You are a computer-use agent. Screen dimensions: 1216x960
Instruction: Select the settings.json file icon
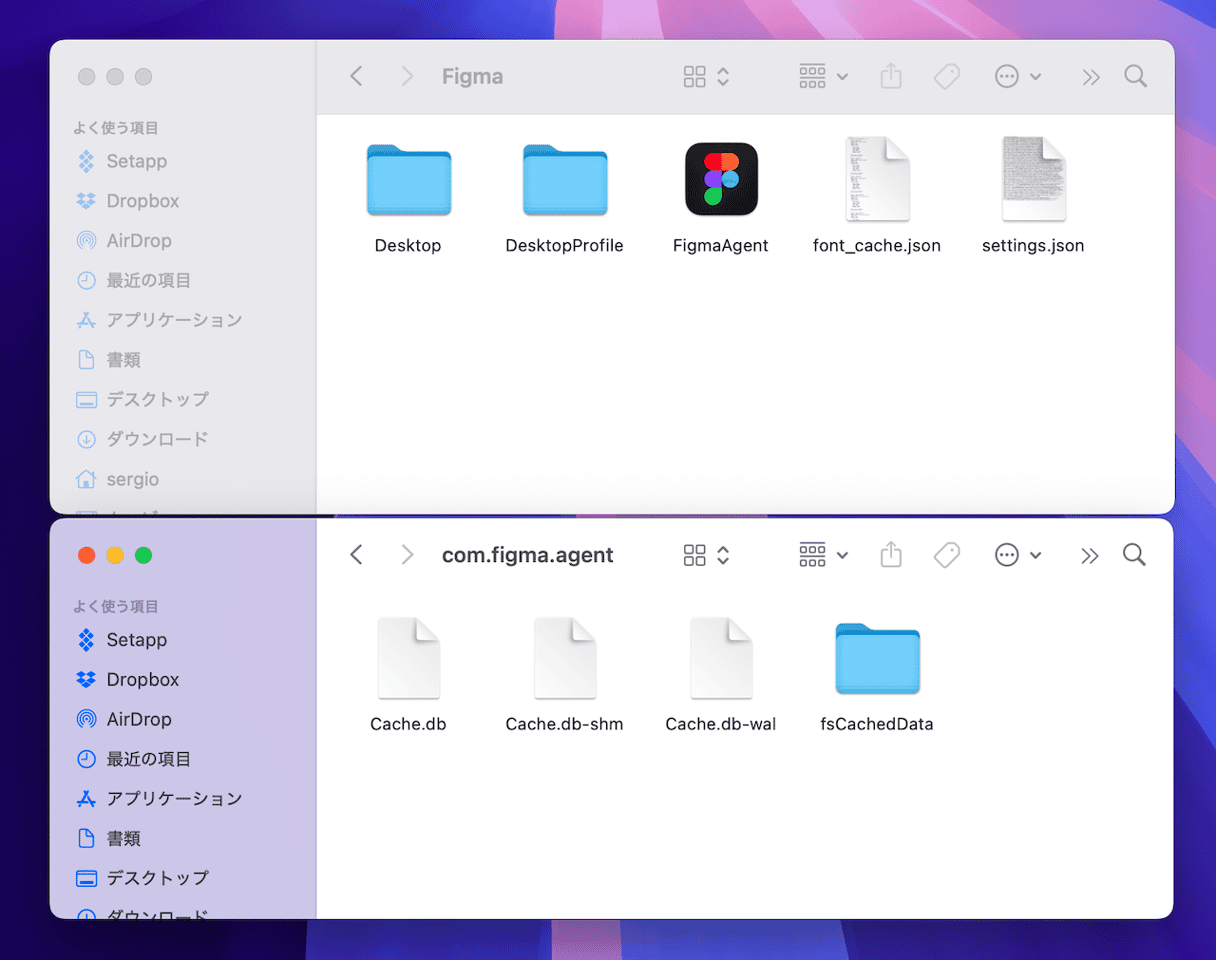point(1033,180)
